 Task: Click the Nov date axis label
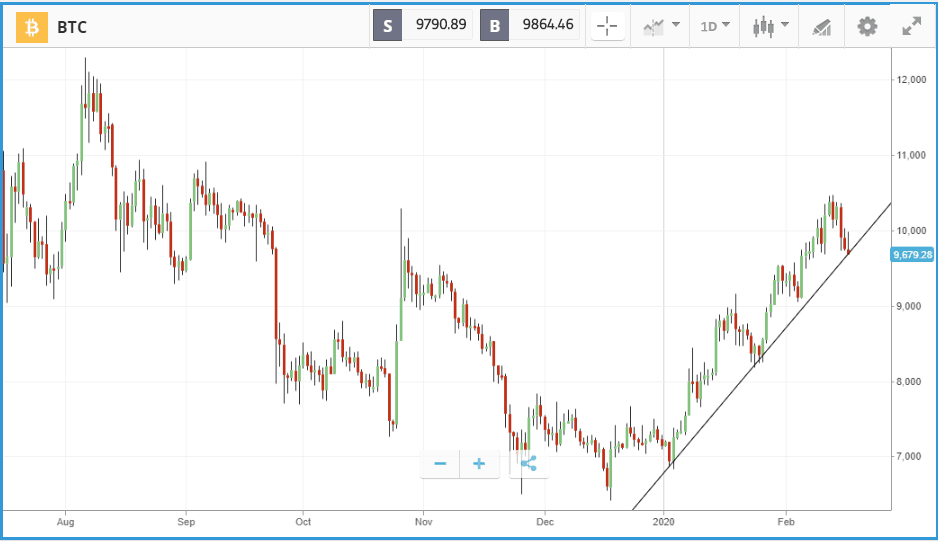(424, 522)
